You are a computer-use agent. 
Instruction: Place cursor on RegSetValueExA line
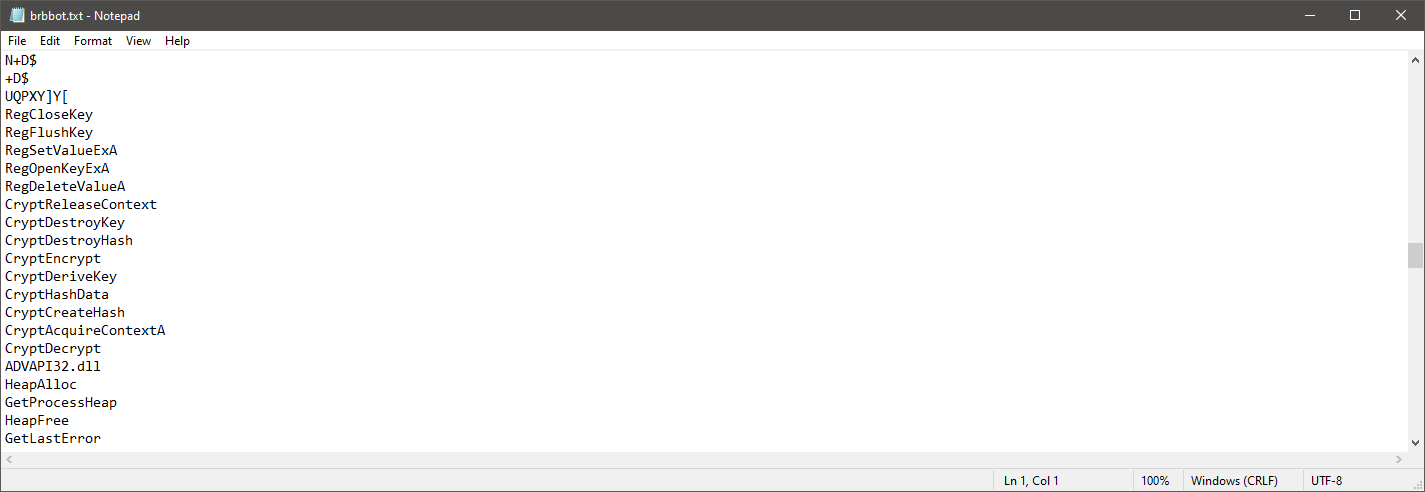tap(61, 150)
